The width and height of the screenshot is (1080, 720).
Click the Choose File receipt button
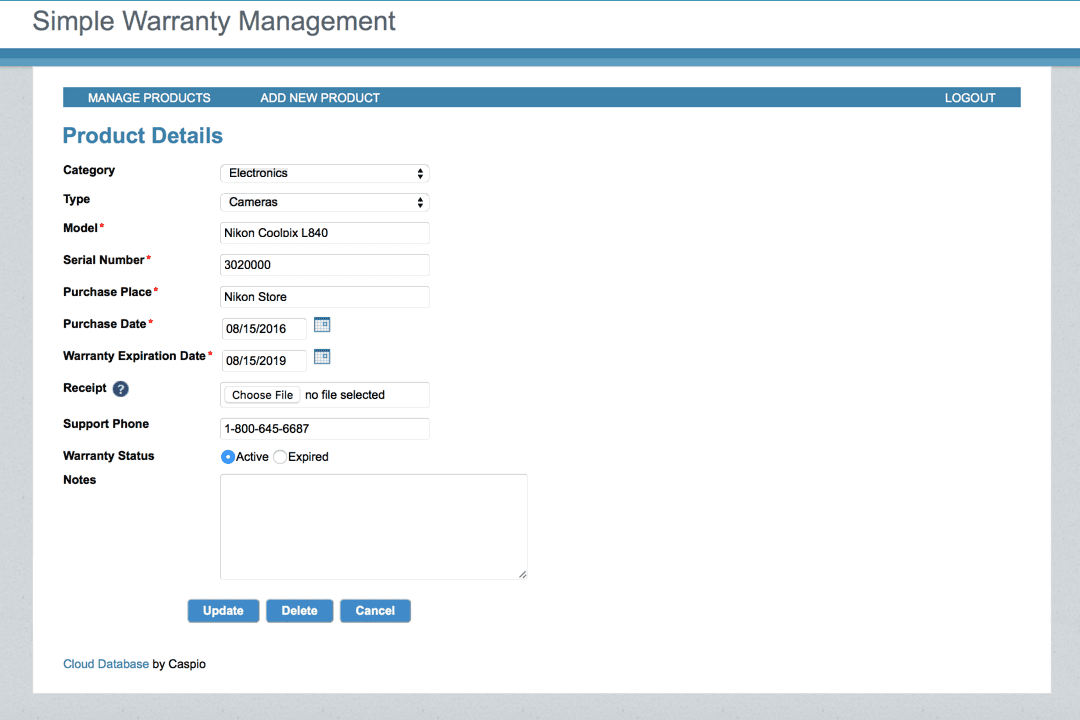[x=262, y=395]
